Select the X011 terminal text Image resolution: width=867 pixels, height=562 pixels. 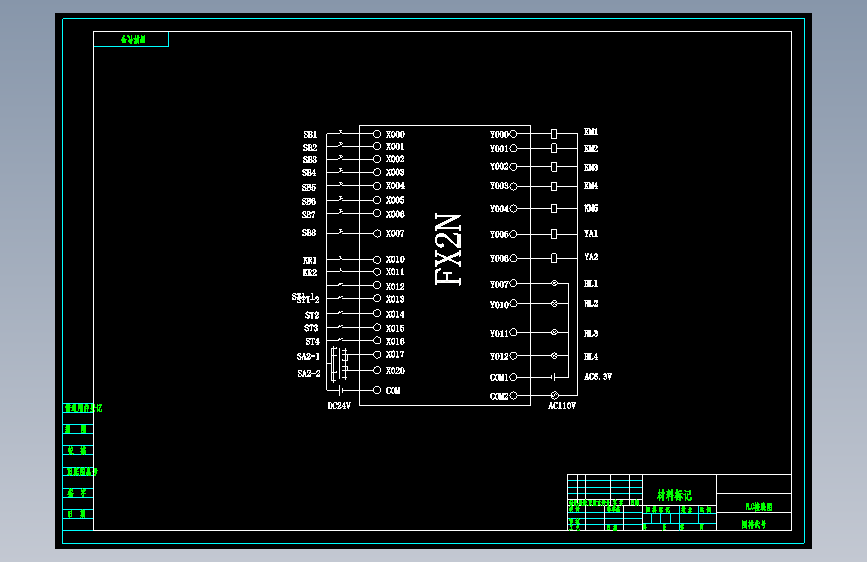(x=395, y=272)
